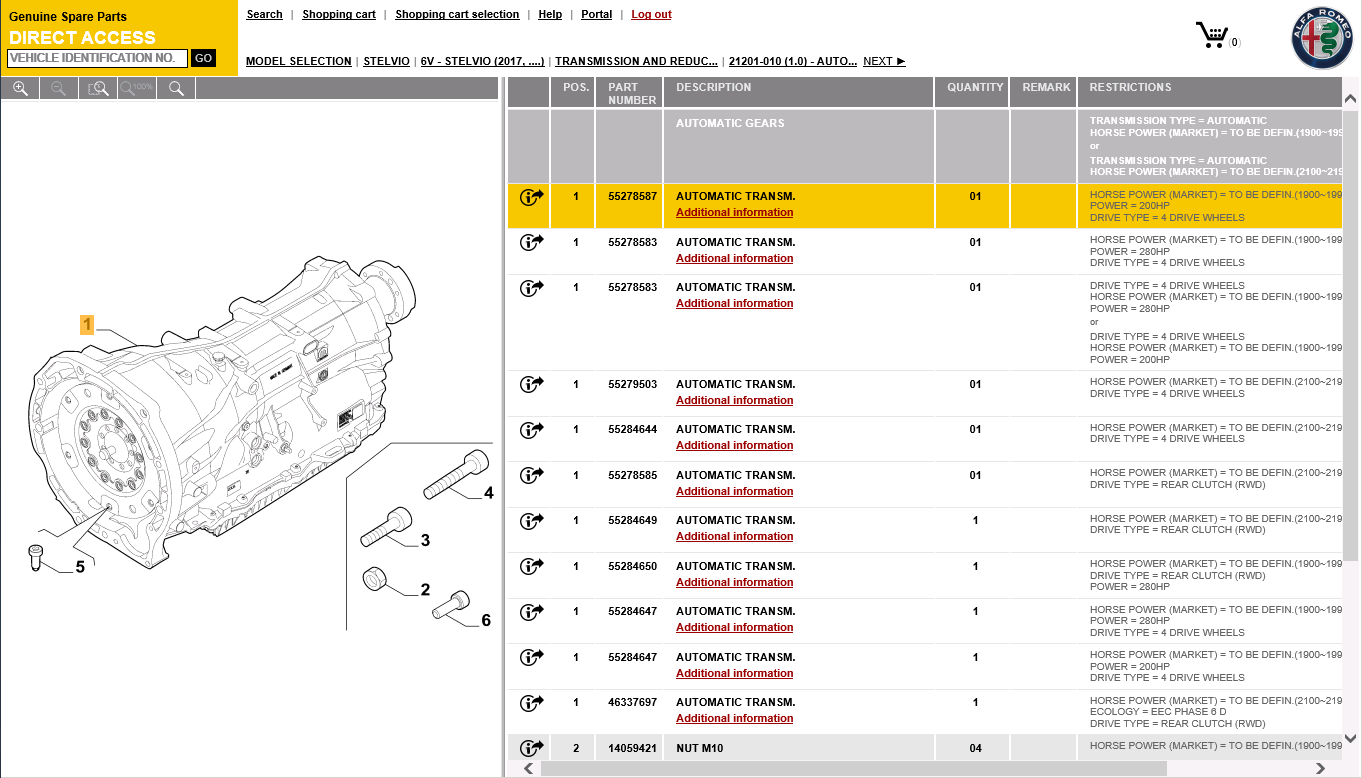Open the Search menu link
Screen dimensions: 1362x778
pyautogui.click(x=264, y=14)
